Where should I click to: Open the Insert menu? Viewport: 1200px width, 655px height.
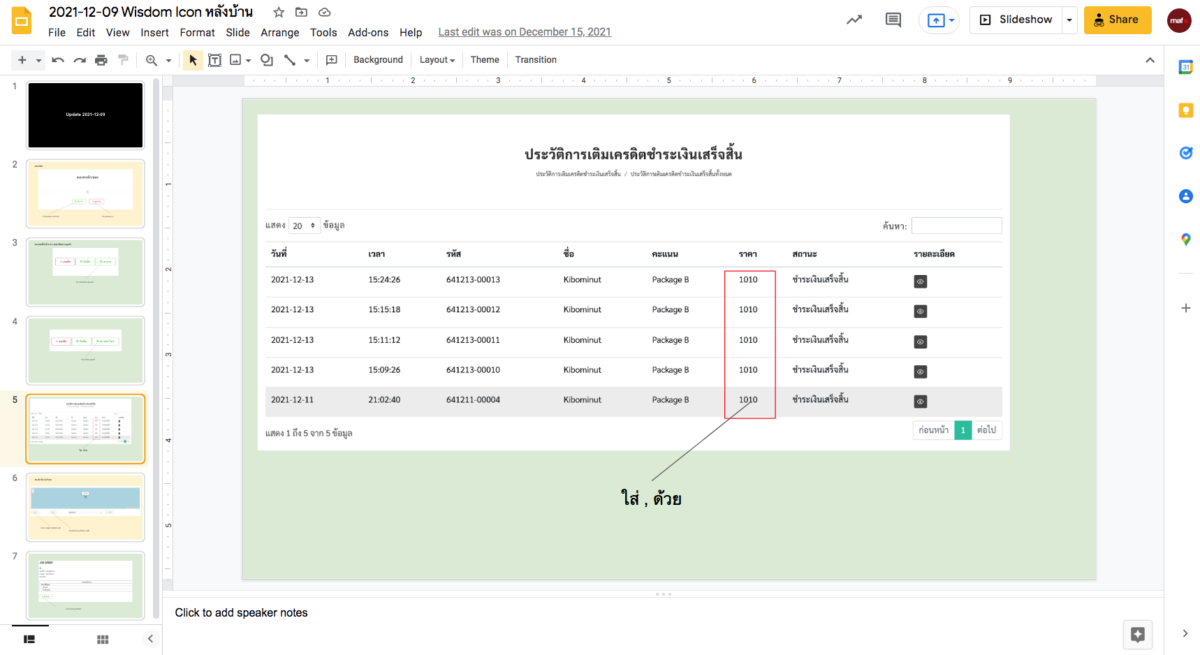[154, 32]
